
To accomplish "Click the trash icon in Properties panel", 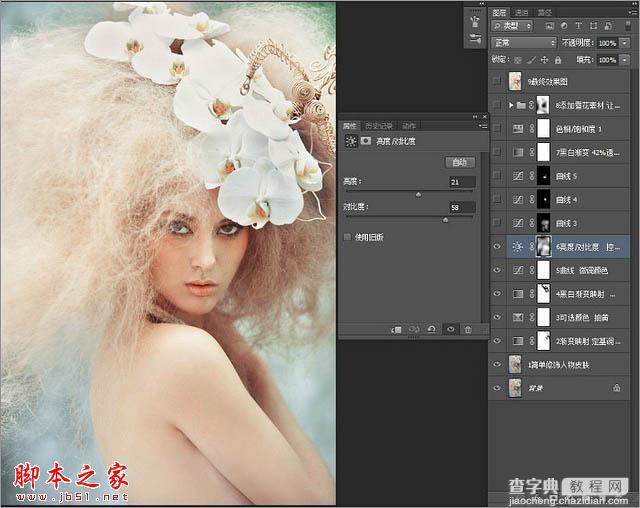I will click(x=468, y=330).
